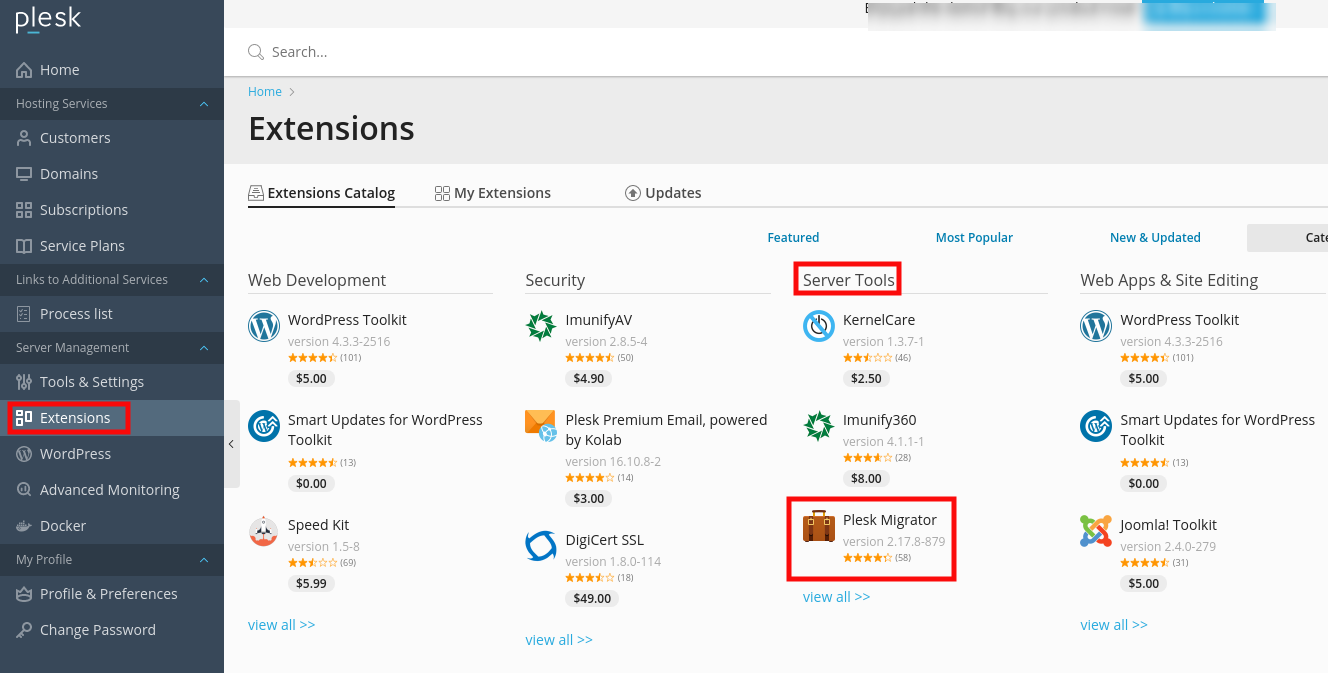Viewport: 1328px width, 673px height.
Task: Open ImunifyAV extension title
Action: (x=598, y=320)
